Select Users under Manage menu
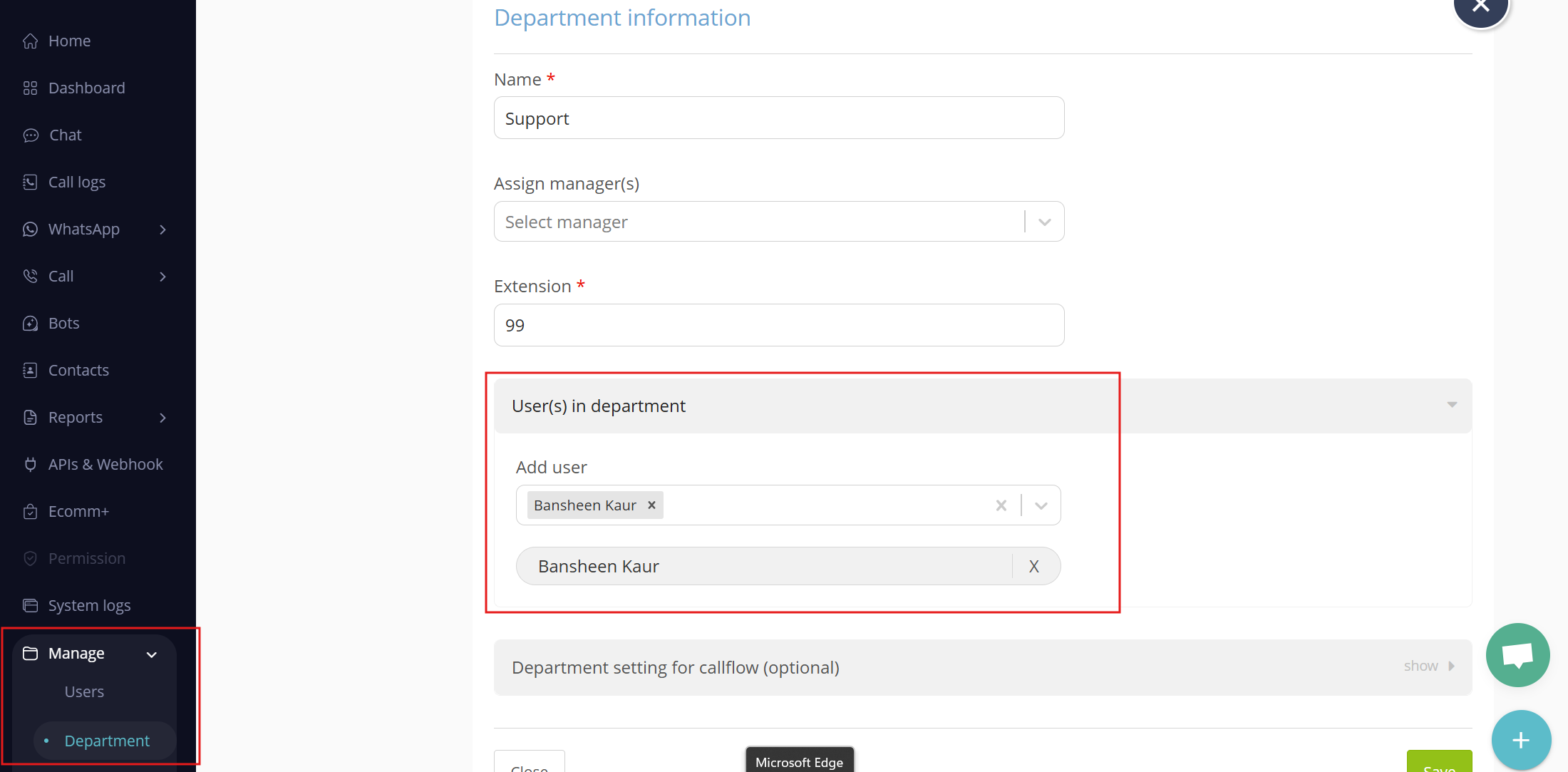The image size is (1568, 772). [84, 692]
